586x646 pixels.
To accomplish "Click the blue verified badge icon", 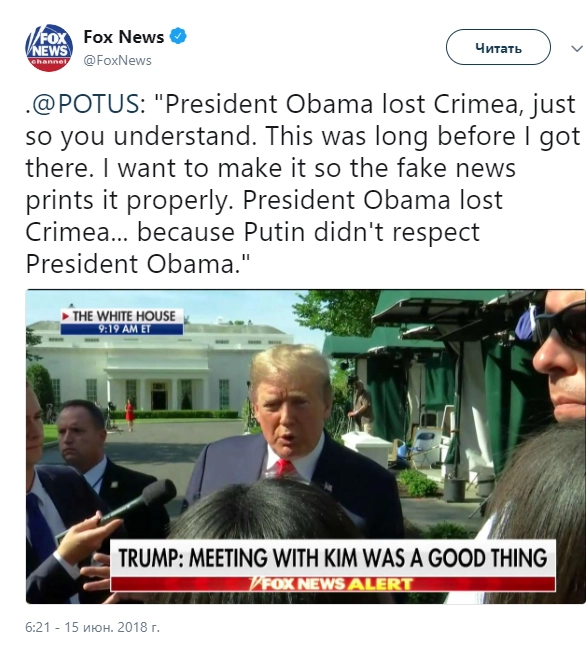I will (x=178, y=36).
